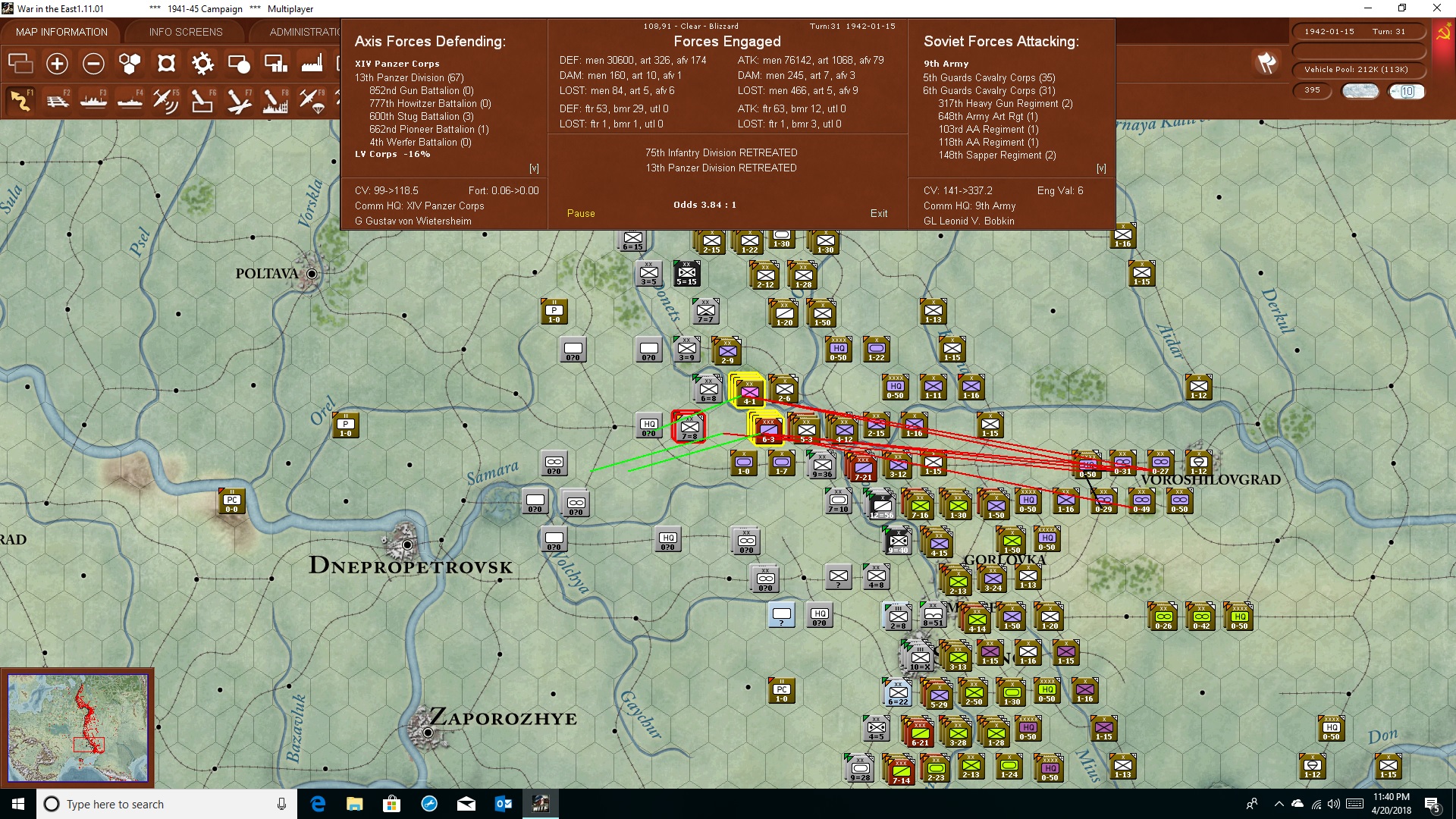Select the F5 air recon mode icon
The image size is (1456, 819).
(x=166, y=100)
